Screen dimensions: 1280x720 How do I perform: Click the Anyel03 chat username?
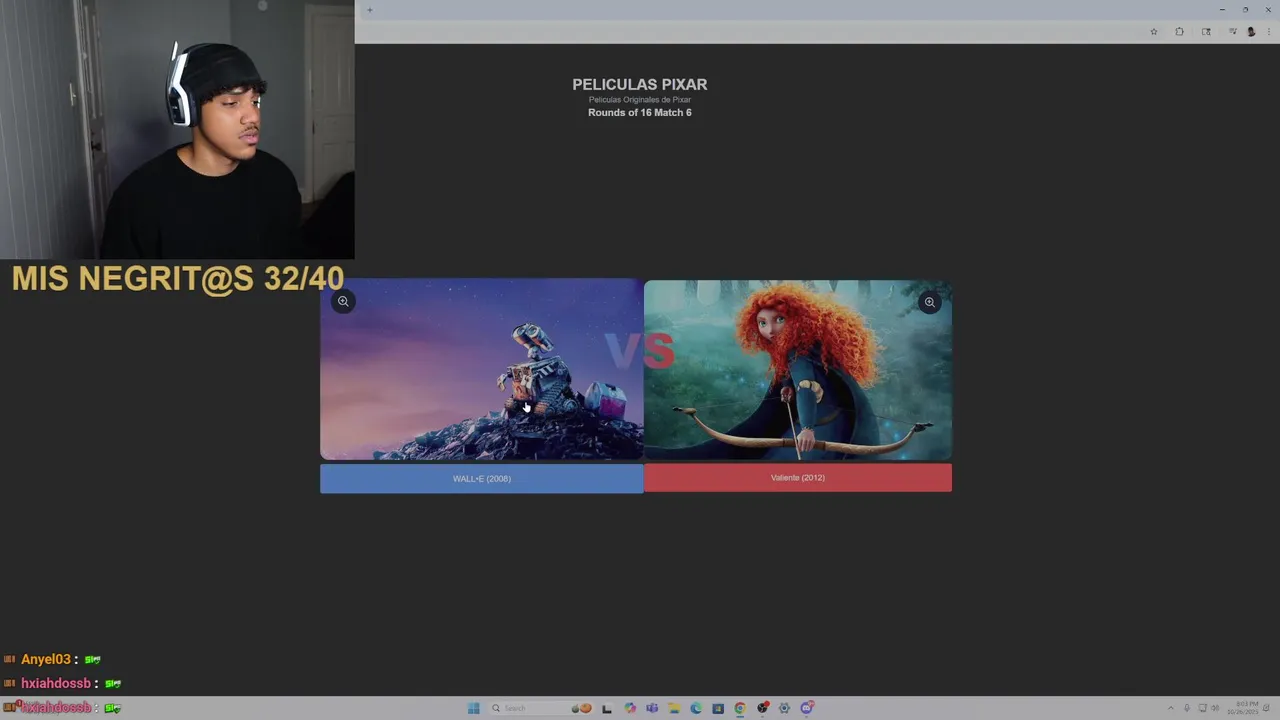click(x=46, y=660)
